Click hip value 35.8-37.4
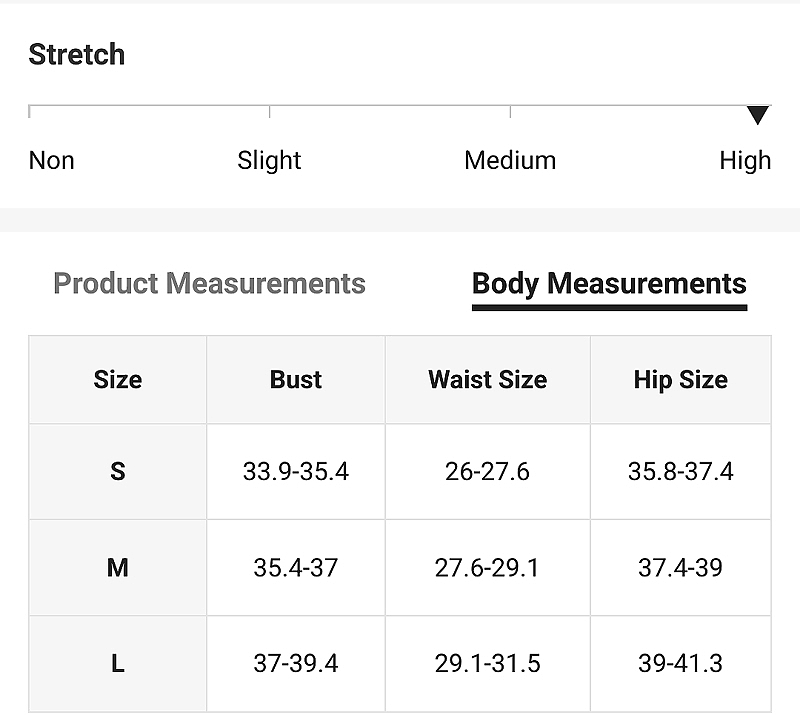Screen dimensions: 800x715 (681, 471)
